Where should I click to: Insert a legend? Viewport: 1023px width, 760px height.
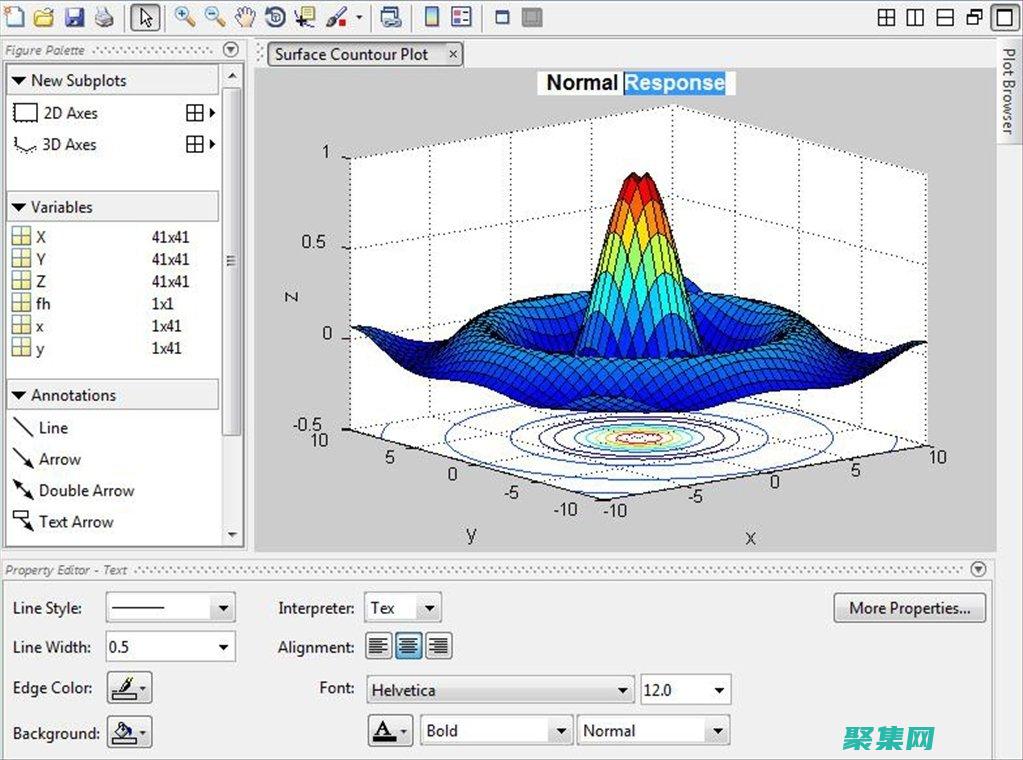[x=462, y=17]
